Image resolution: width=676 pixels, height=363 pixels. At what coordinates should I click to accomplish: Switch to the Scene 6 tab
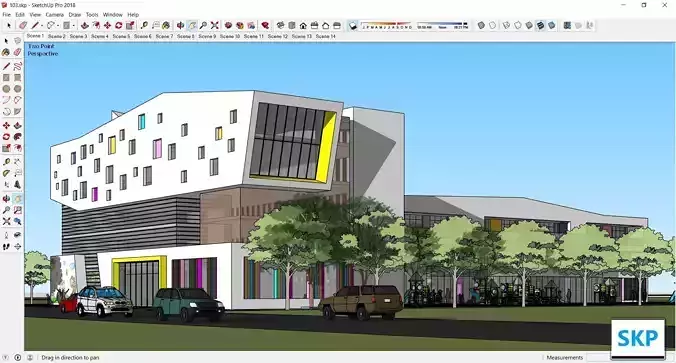143,36
